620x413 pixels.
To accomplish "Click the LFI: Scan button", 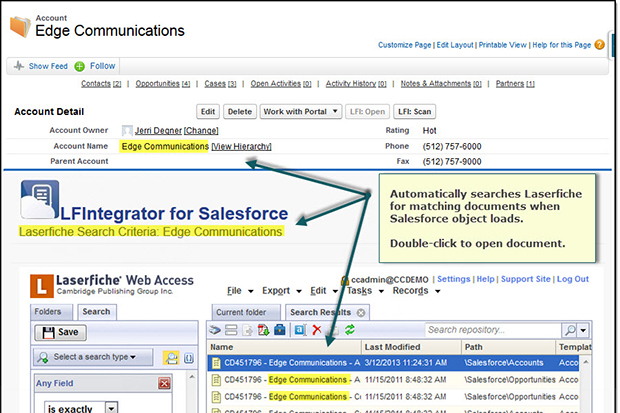I will [x=414, y=112].
